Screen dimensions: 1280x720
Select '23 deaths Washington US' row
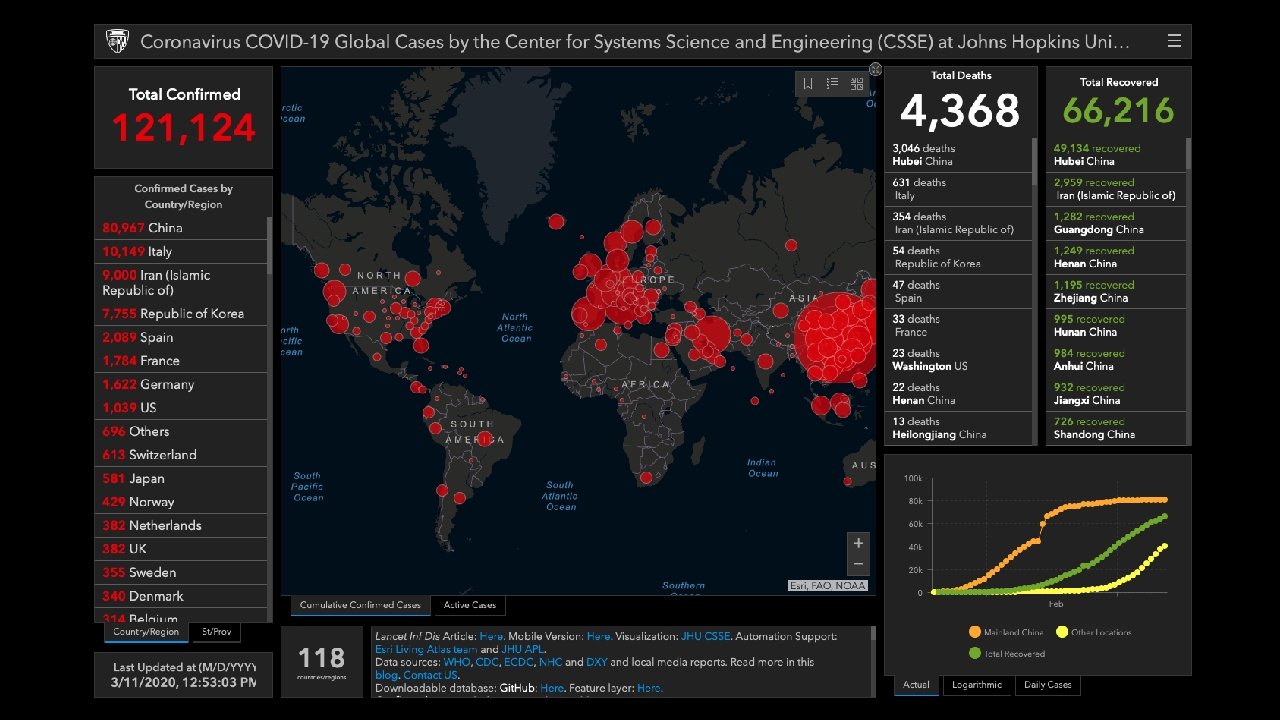click(x=959, y=360)
